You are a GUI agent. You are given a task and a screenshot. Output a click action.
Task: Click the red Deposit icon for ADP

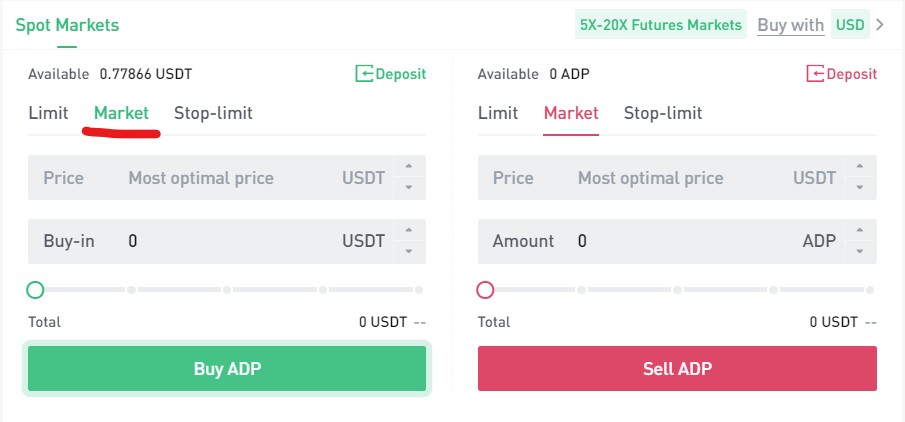pos(816,74)
